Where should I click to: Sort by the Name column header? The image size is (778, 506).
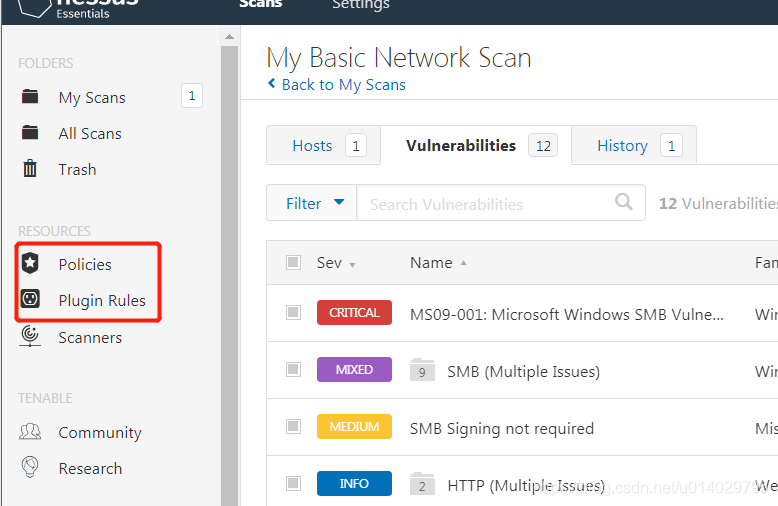tap(438, 263)
